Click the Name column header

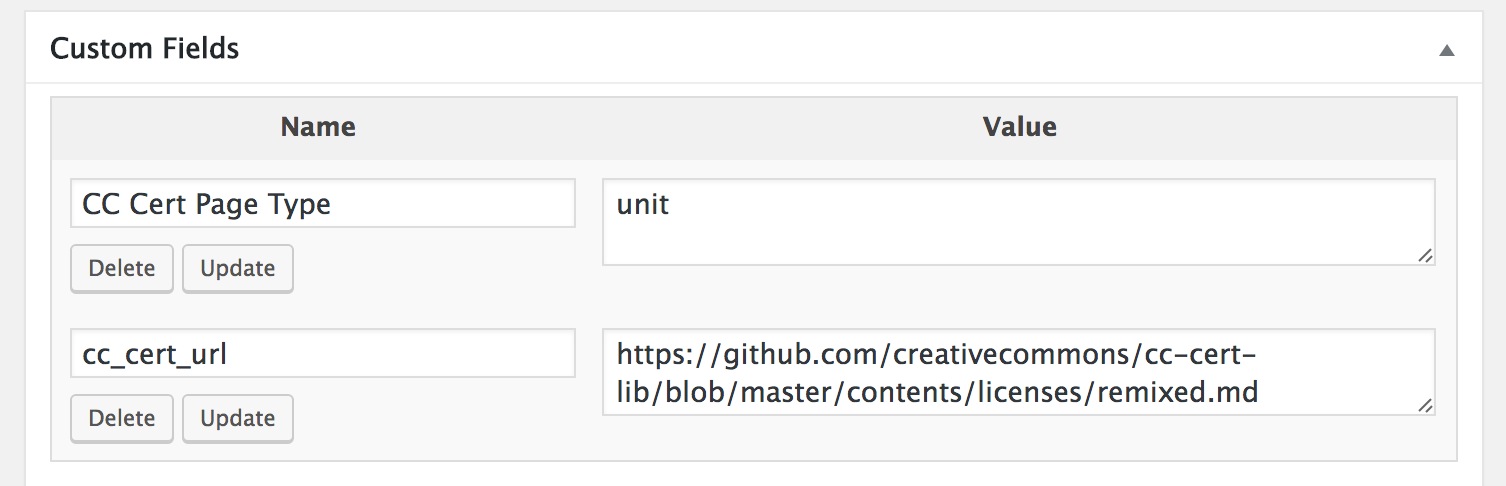[318, 127]
